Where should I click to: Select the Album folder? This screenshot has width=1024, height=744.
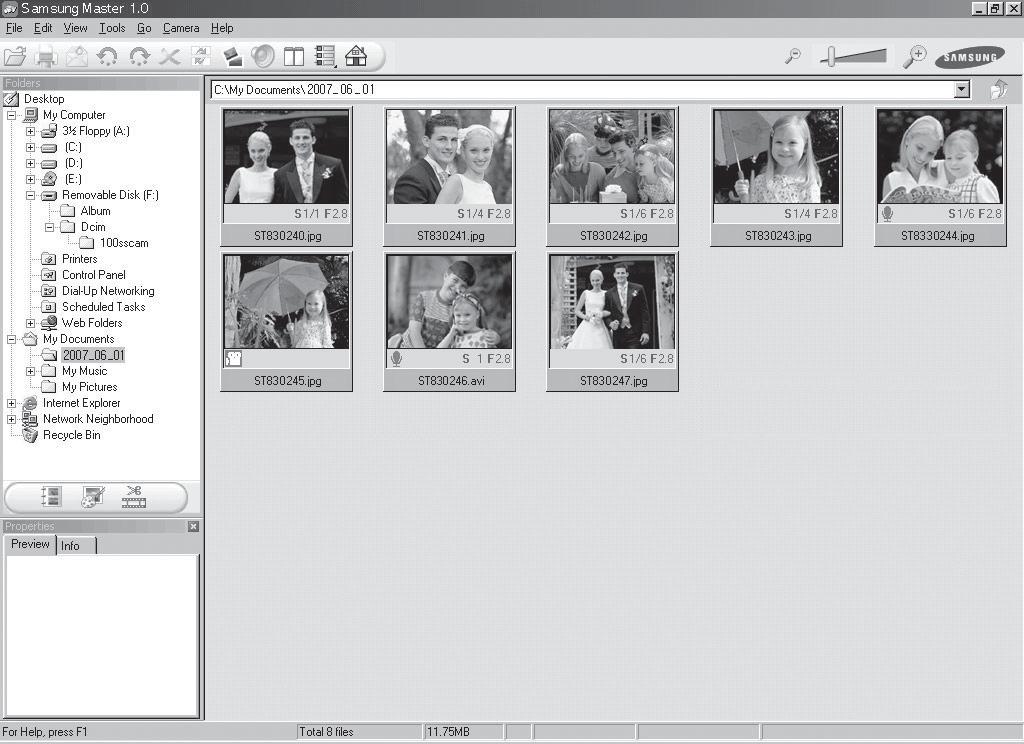click(x=95, y=211)
